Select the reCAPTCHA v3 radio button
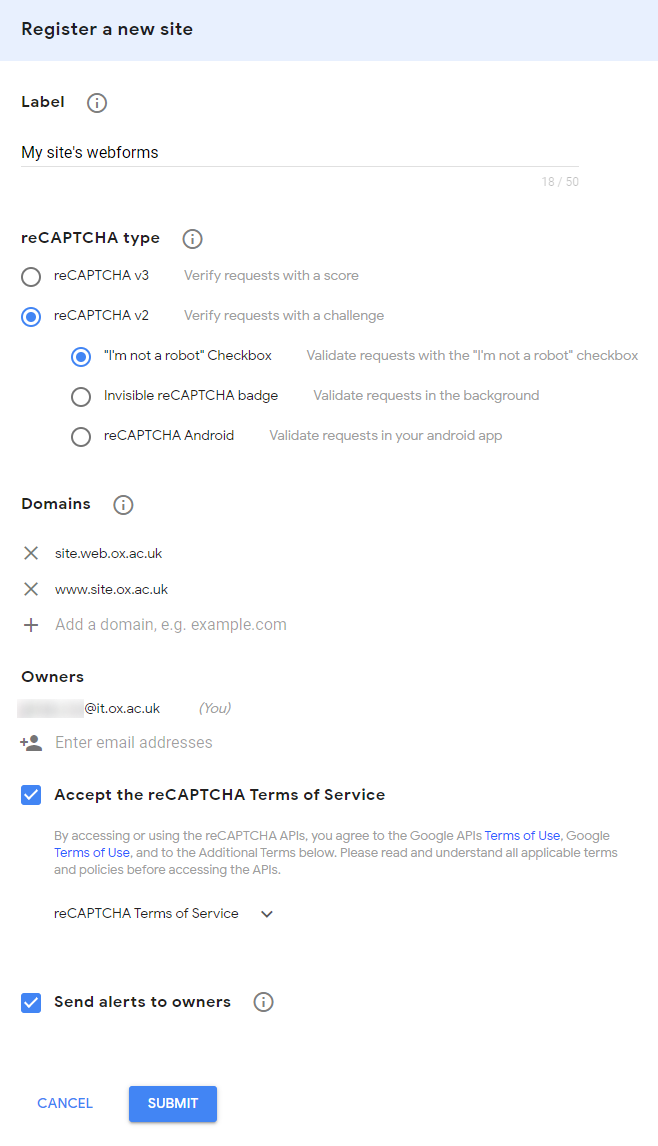The width and height of the screenshot is (658, 1146). [31, 276]
